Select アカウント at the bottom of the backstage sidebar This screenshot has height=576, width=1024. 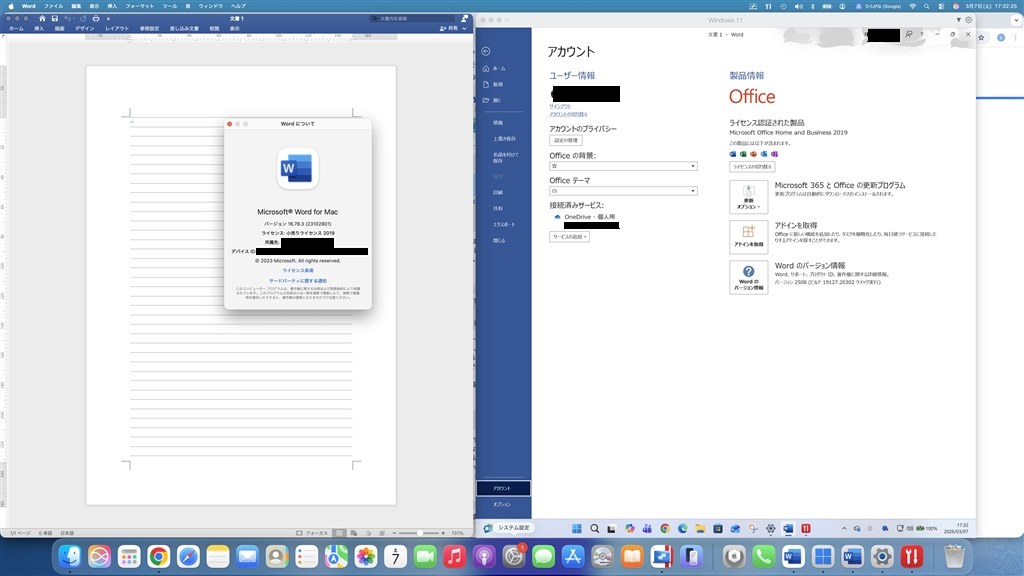(x=503, y=488)
